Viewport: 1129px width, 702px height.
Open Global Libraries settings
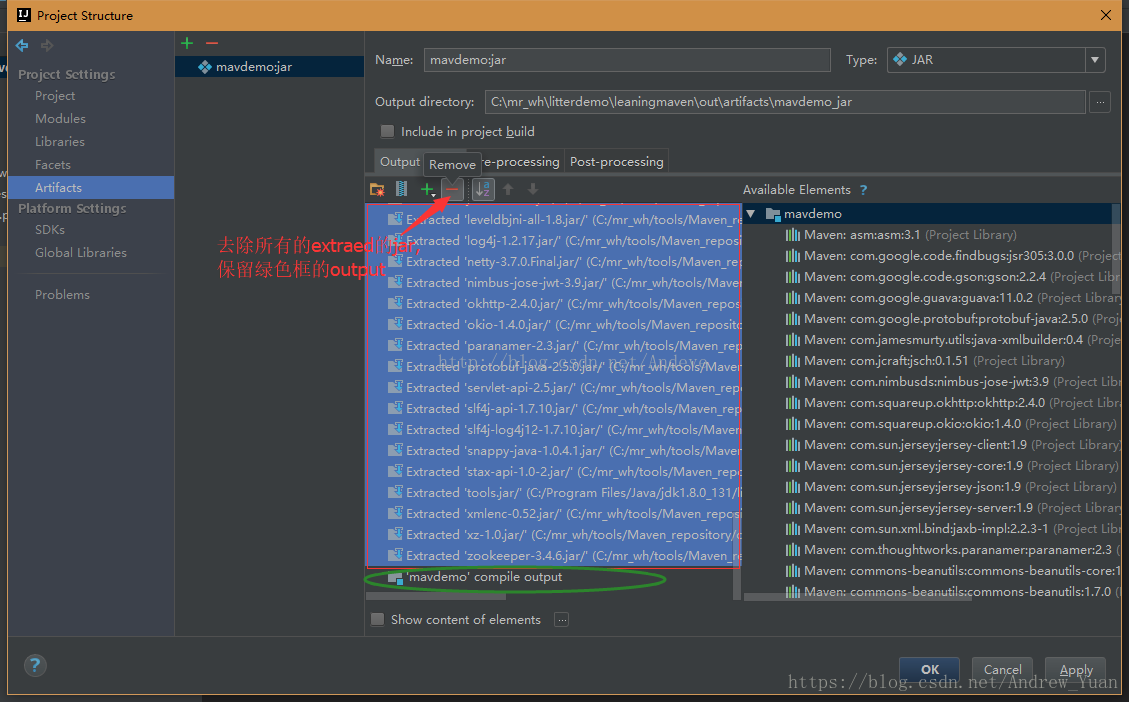tap(81, 253)
